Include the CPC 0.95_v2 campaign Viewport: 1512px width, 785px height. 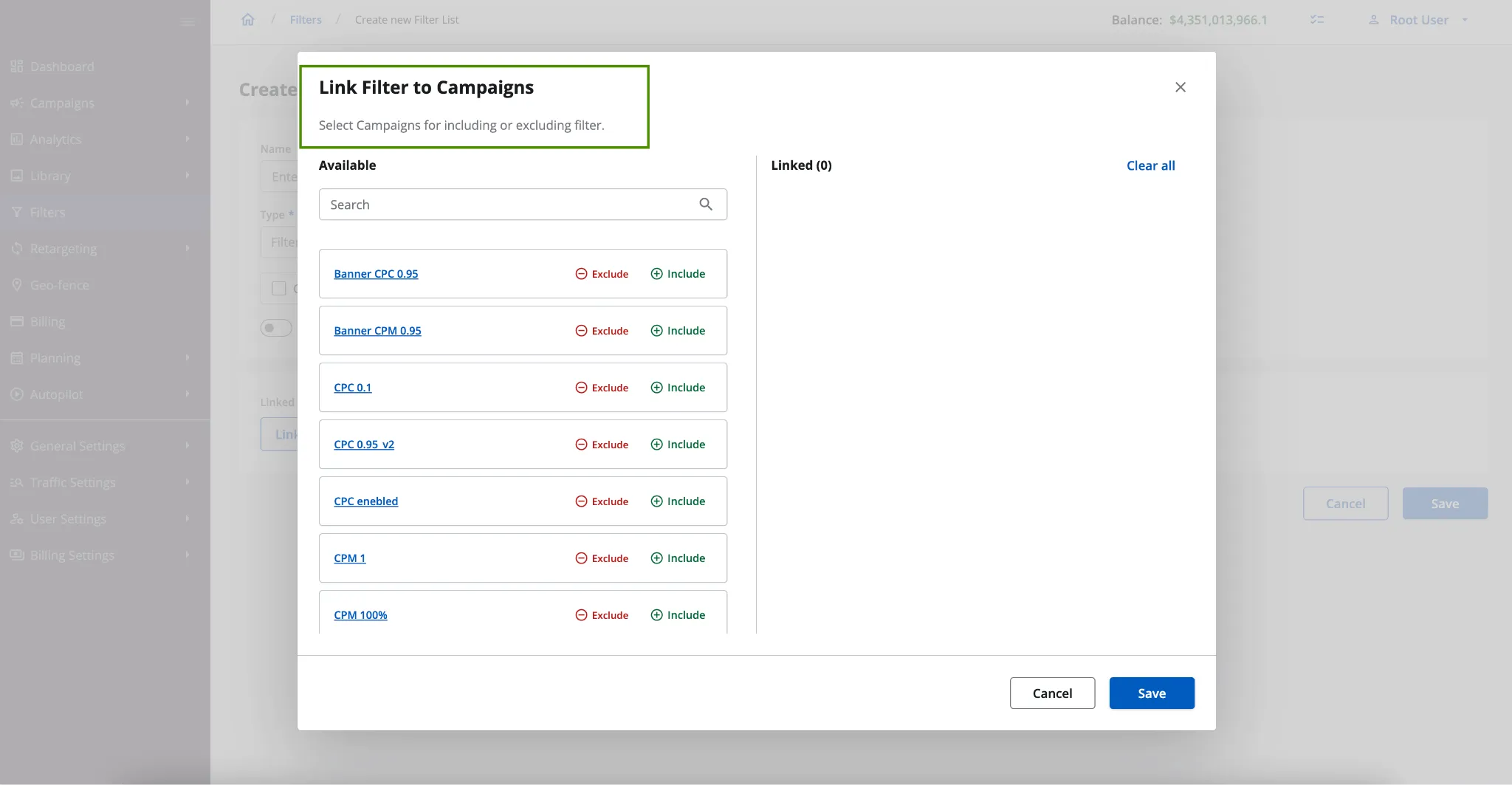tap(678, 445)
